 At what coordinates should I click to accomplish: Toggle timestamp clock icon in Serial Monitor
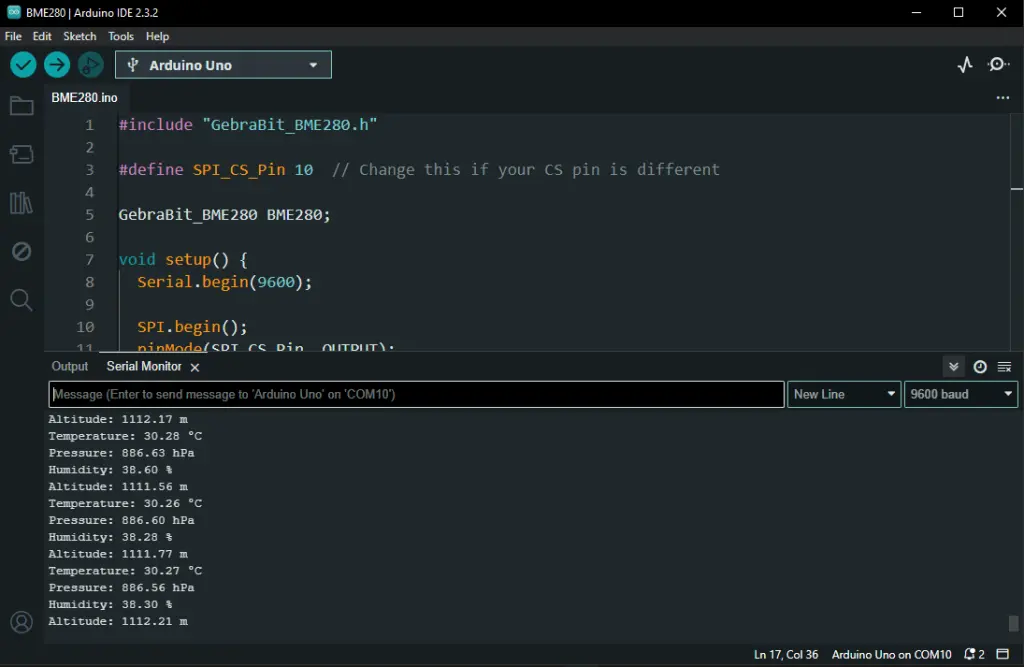point(980,366)
